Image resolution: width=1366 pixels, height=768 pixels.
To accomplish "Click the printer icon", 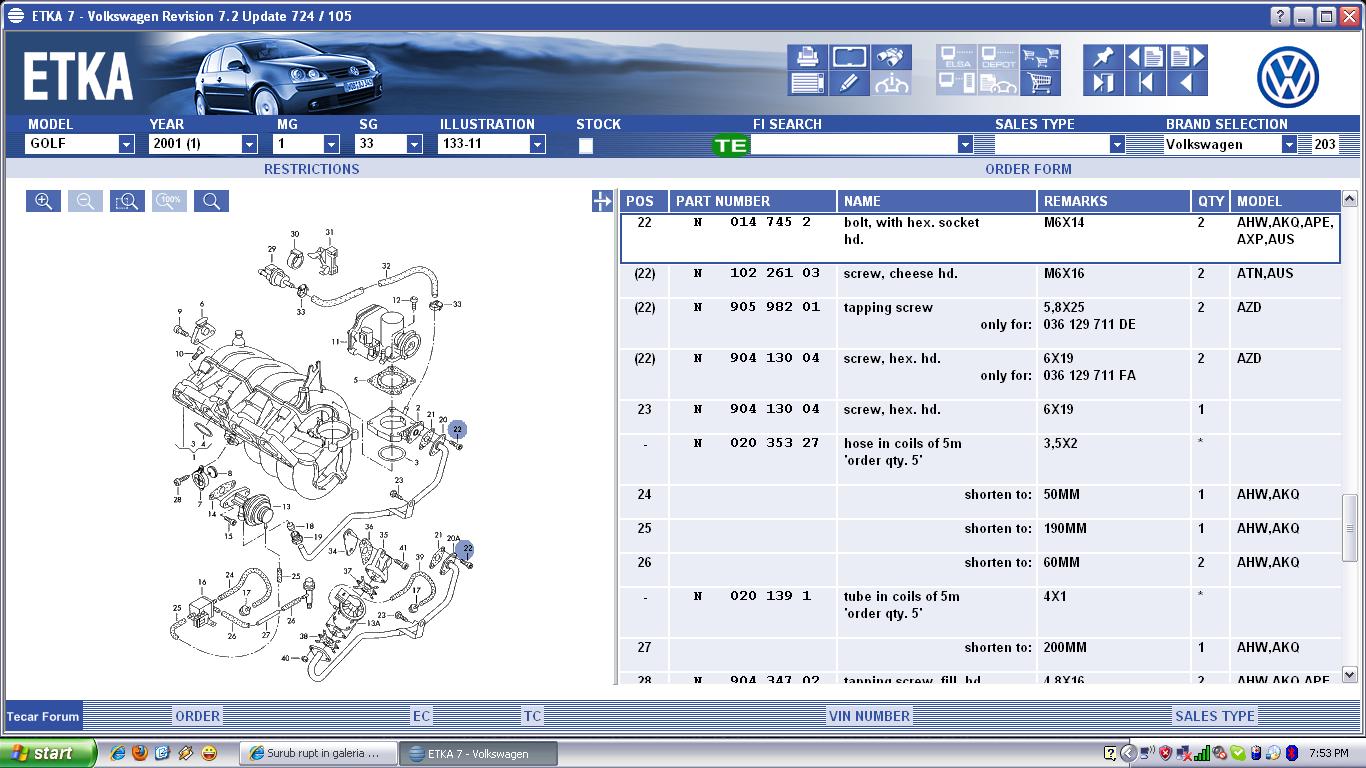I will (x=807, y=57).
